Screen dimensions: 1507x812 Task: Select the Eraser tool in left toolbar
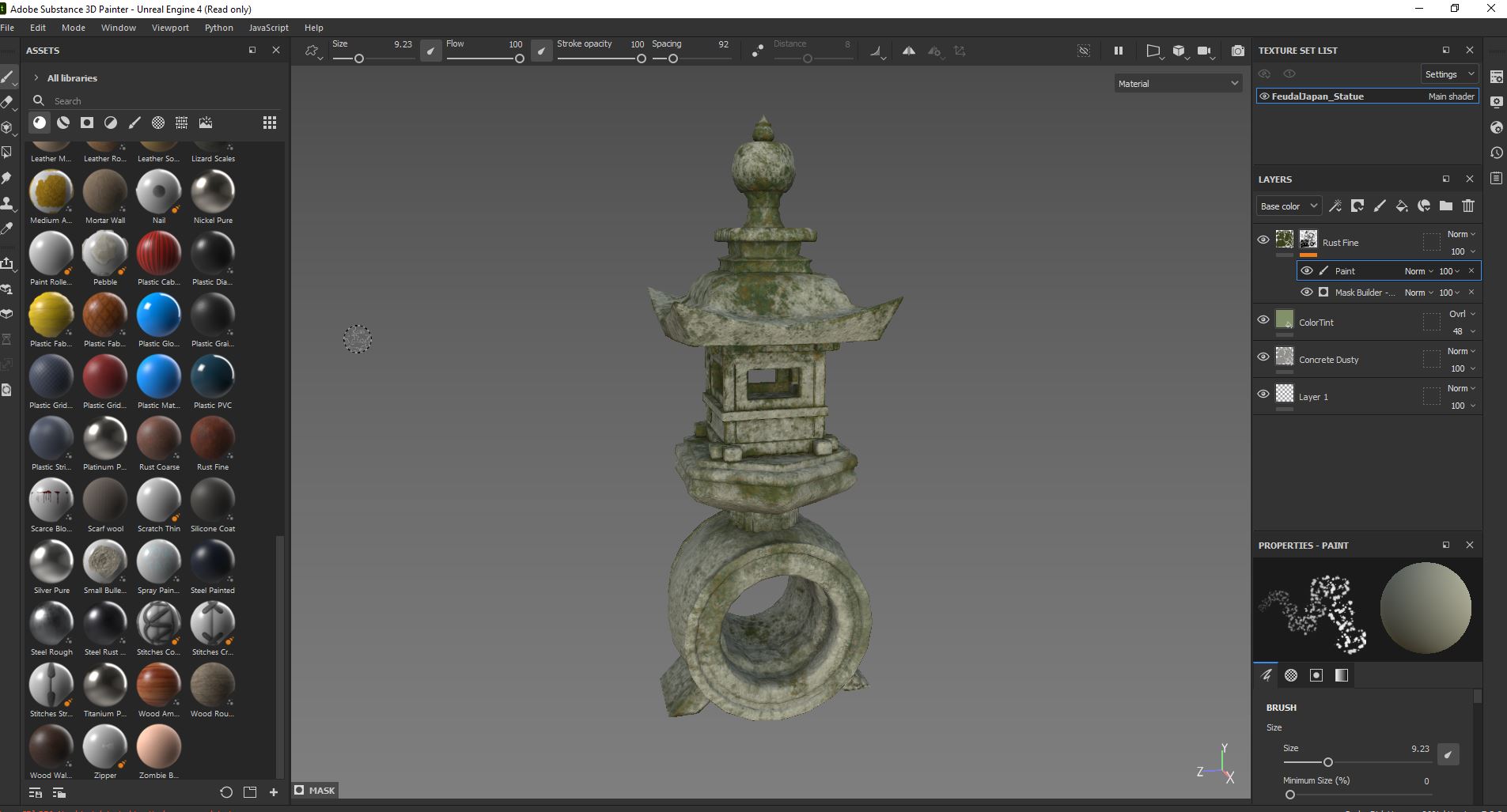(7, 102)
